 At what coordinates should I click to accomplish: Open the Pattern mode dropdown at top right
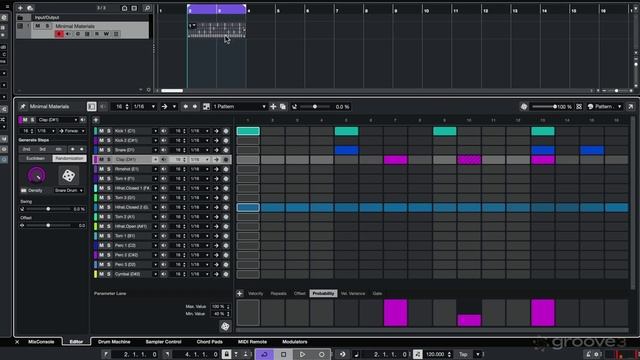point(604,107)
